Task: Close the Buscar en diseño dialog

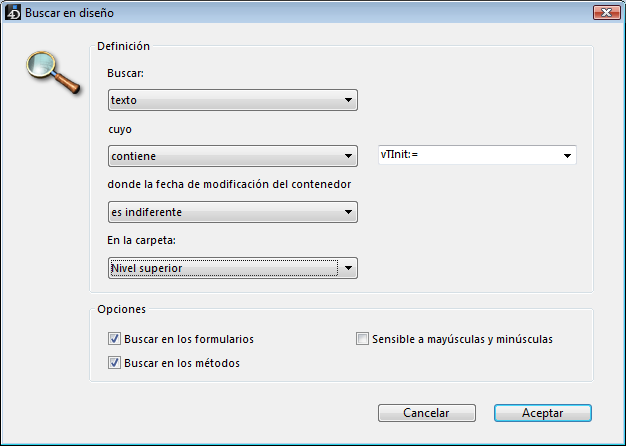Action: (x=603, y=14)
